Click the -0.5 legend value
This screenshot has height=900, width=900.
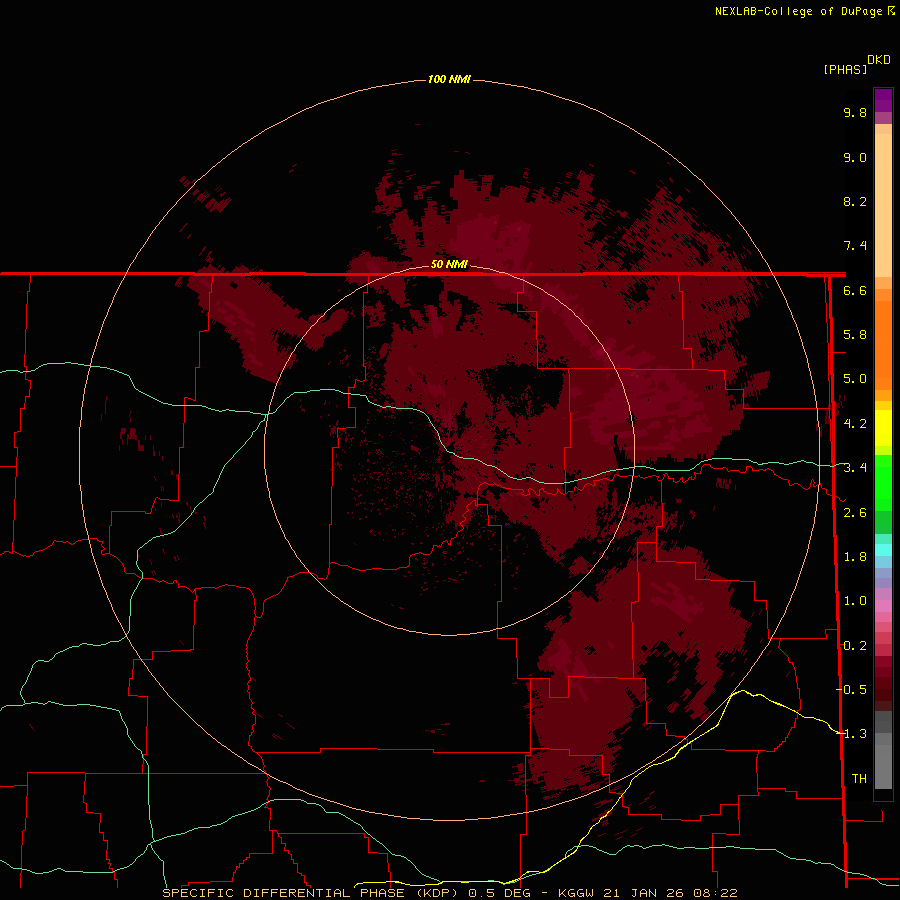[x=851, y=690]
